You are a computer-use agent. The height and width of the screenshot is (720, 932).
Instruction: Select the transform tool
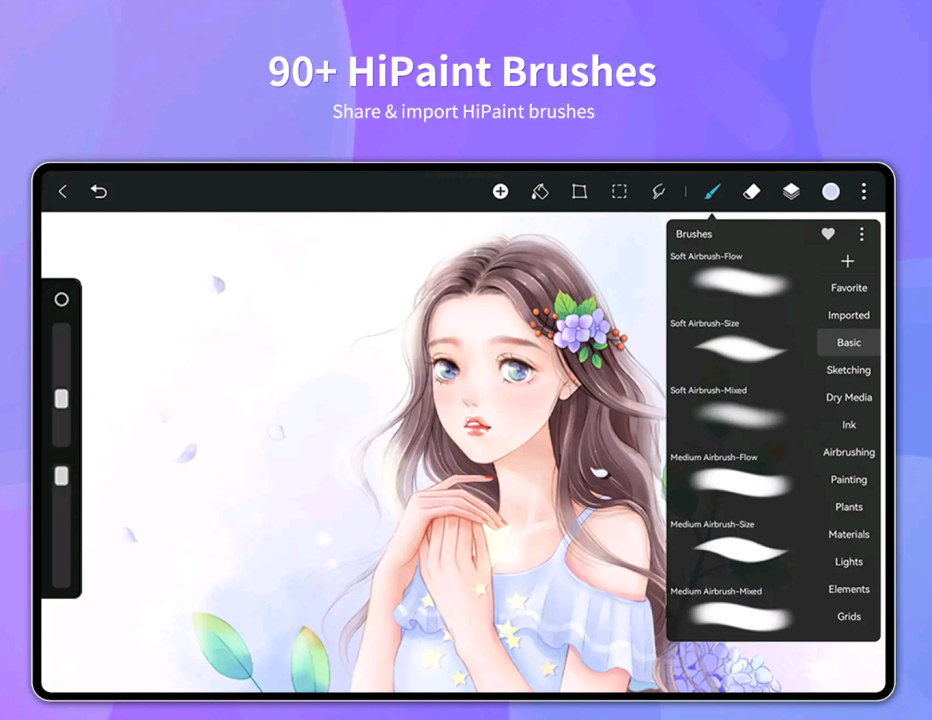(x=579, y=191)
